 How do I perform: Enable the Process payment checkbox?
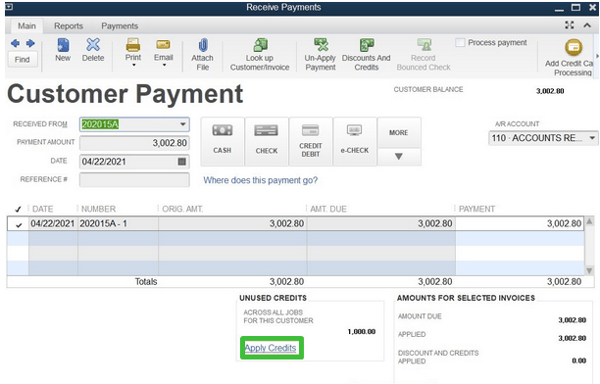(460, 42)
